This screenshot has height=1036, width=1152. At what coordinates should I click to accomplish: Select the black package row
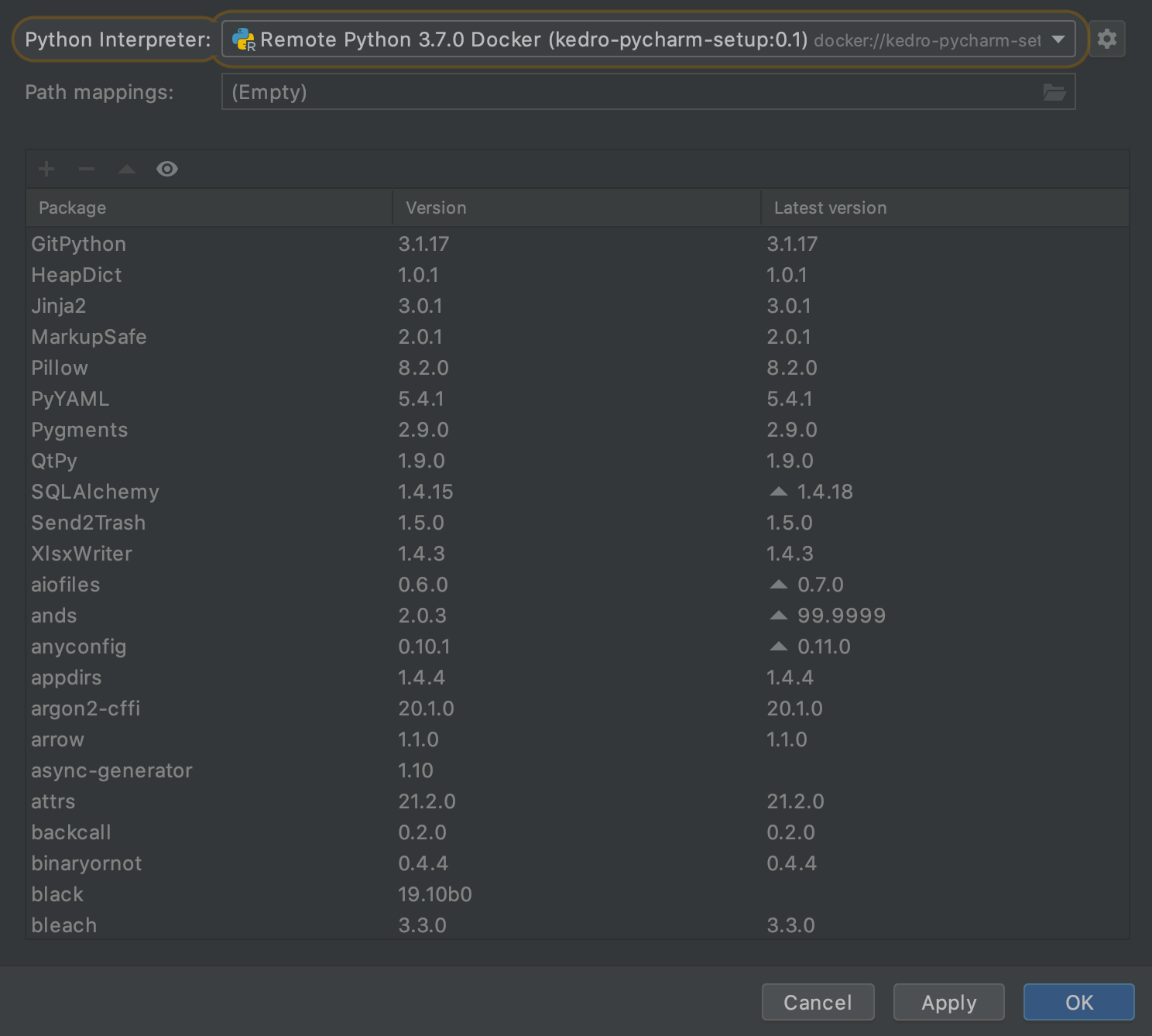57,894
